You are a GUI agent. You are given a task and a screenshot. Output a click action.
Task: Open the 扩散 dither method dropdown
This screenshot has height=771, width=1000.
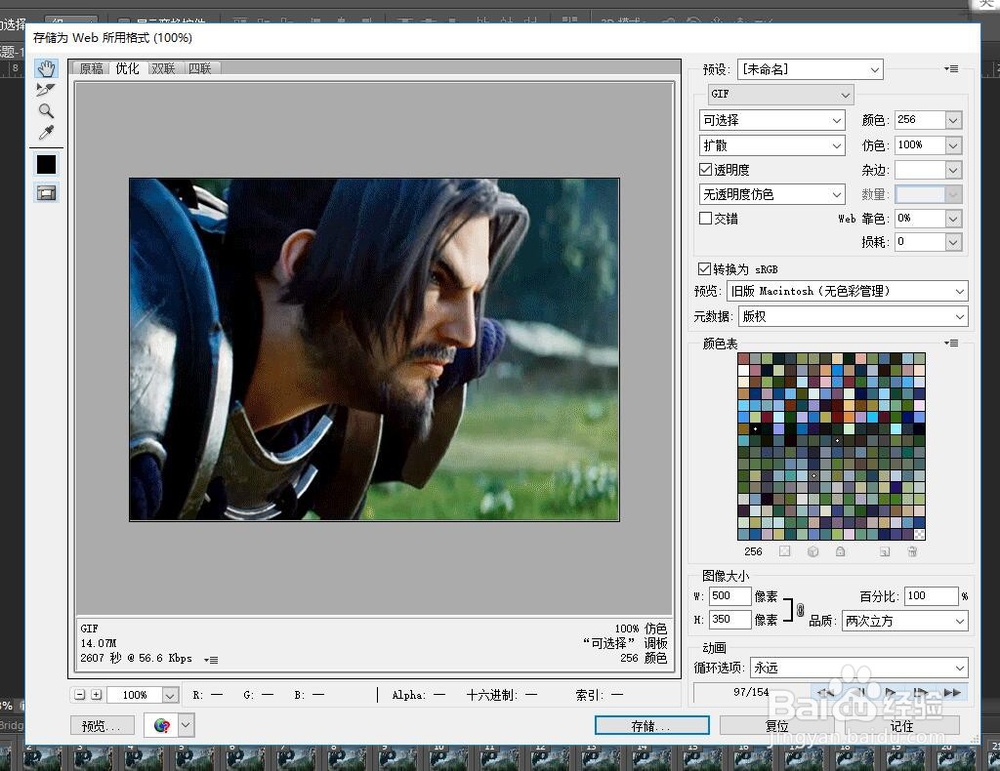pyautogui.click(x=772, y=145)
